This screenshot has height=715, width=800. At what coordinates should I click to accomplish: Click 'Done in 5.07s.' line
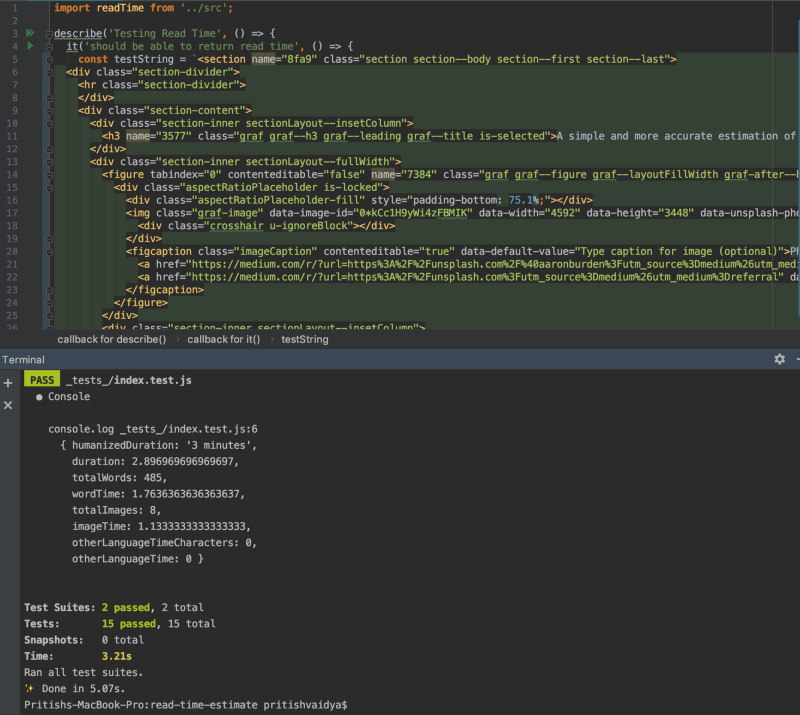pos(83,688)
